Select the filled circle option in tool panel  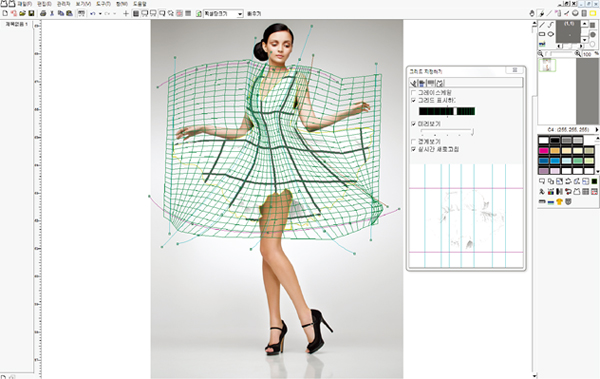point(592,35)
